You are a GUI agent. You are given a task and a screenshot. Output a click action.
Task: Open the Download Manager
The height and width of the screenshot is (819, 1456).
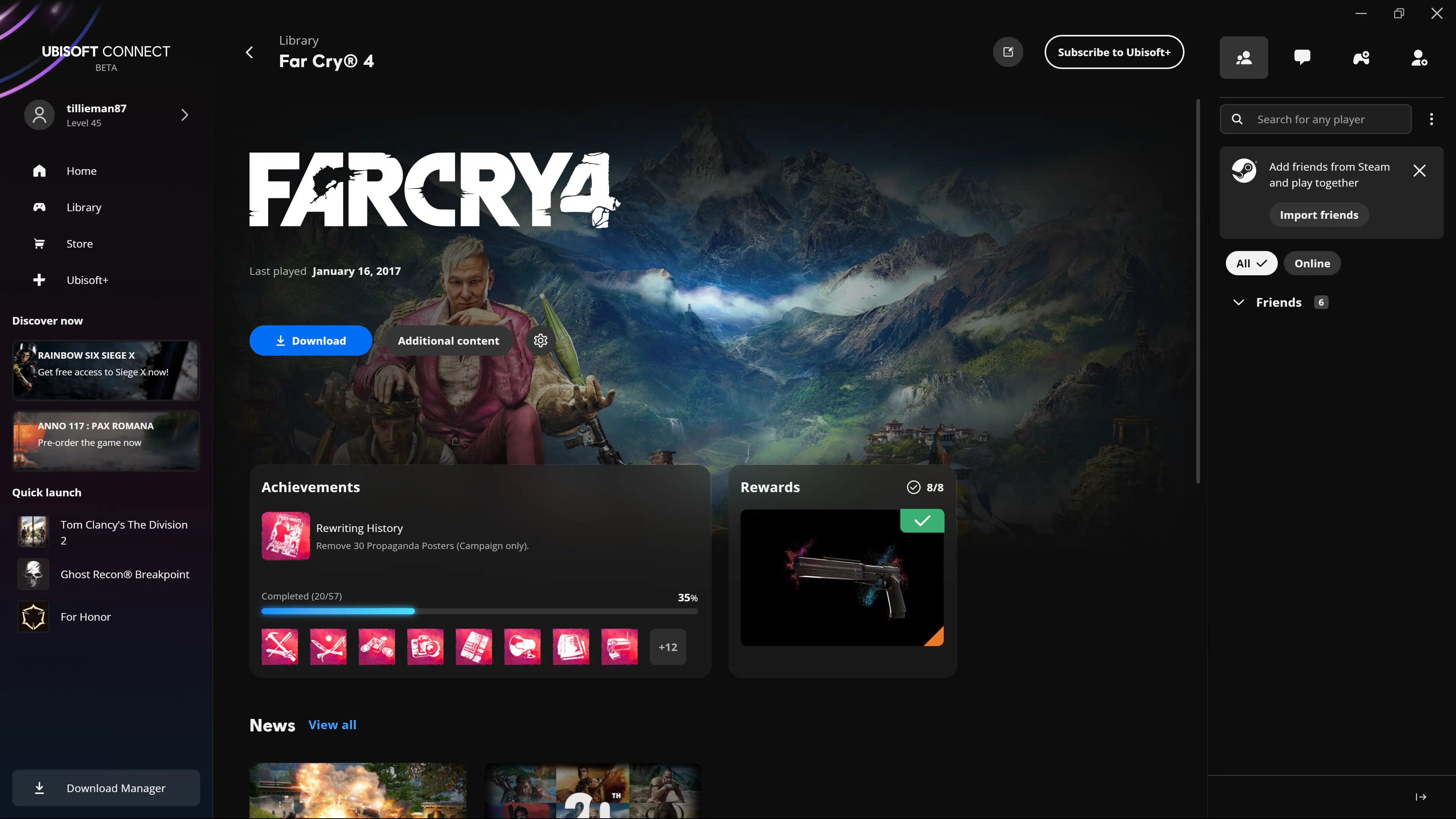pos(106,788)
